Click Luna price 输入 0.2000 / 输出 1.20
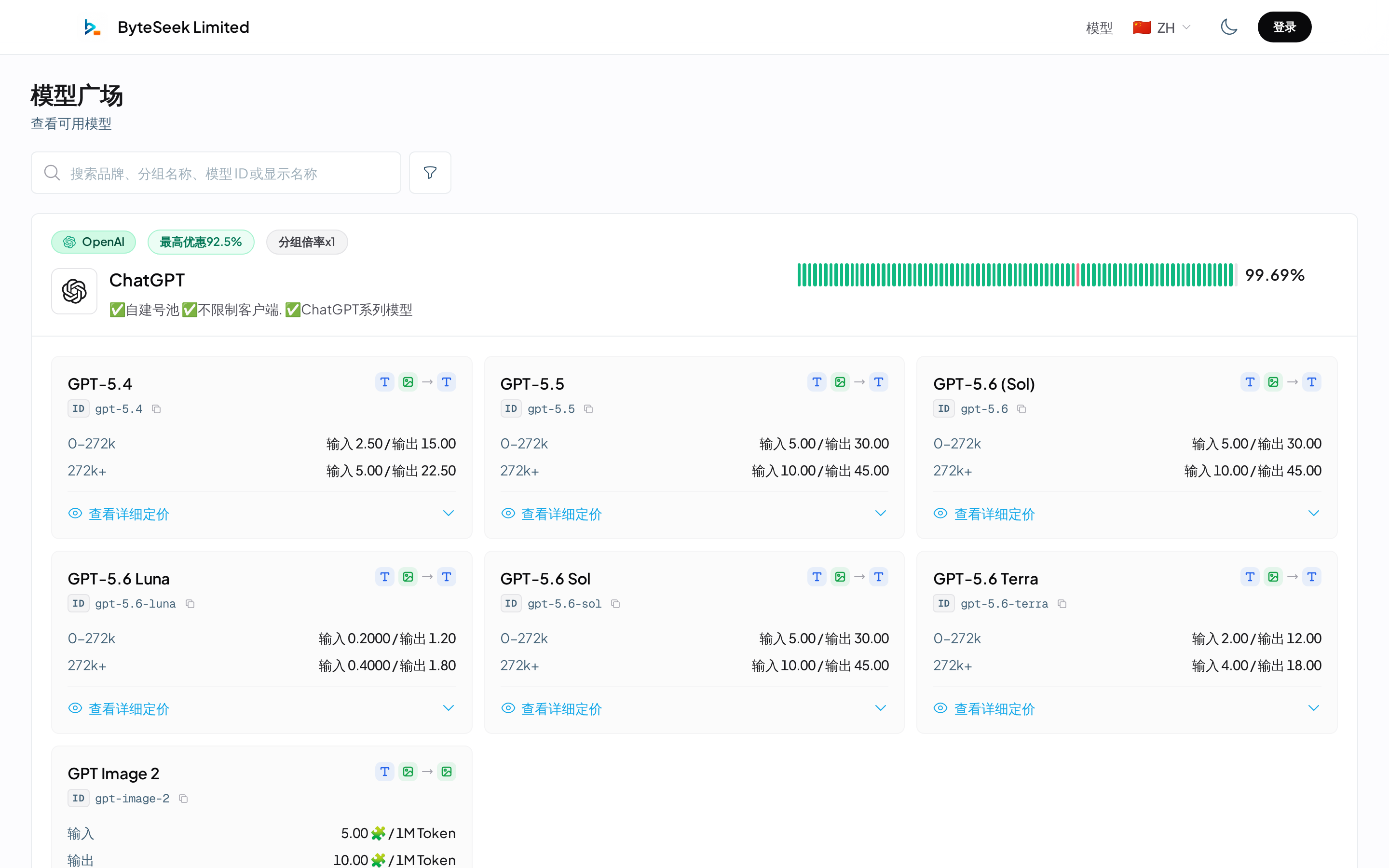This screenshot has height=868, width=1389. click(387, 638)
